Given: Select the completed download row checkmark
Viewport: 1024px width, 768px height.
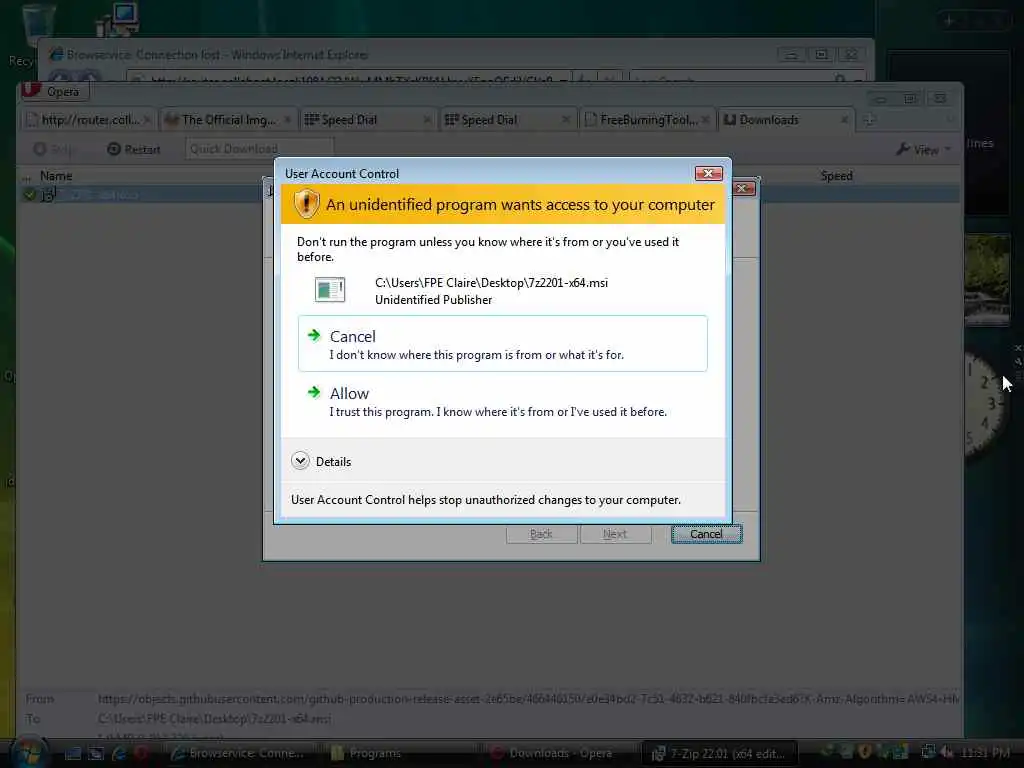Looking at the screenshot, I should click(x=29, y=195).
